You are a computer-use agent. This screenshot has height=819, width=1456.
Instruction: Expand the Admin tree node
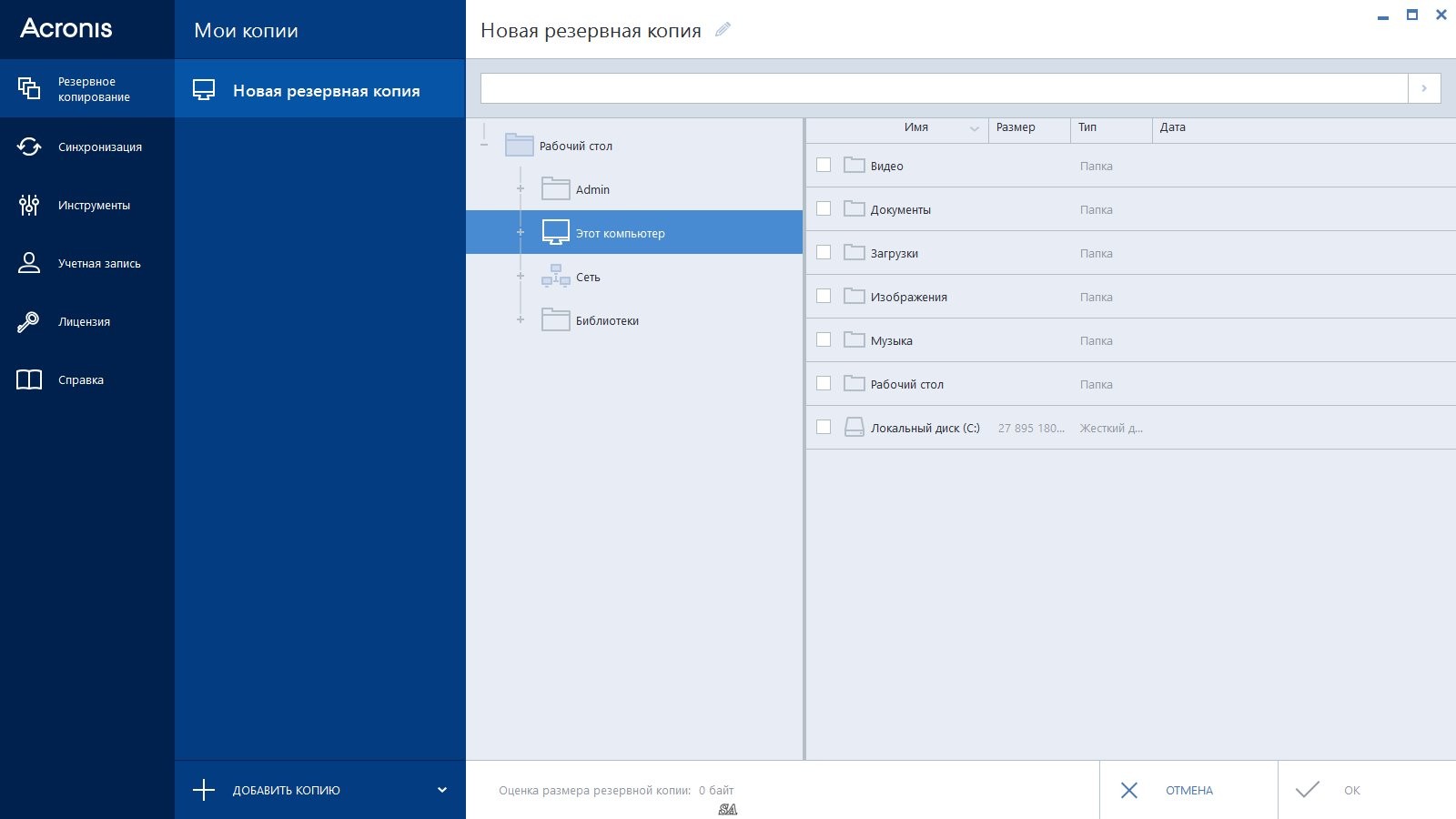[521, 188]
